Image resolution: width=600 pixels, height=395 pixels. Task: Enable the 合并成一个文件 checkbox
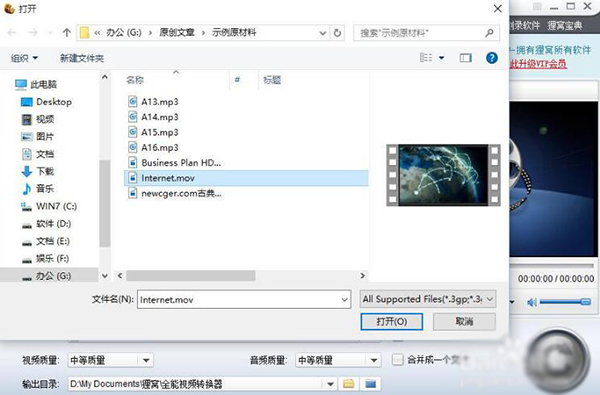pos(398,359)
